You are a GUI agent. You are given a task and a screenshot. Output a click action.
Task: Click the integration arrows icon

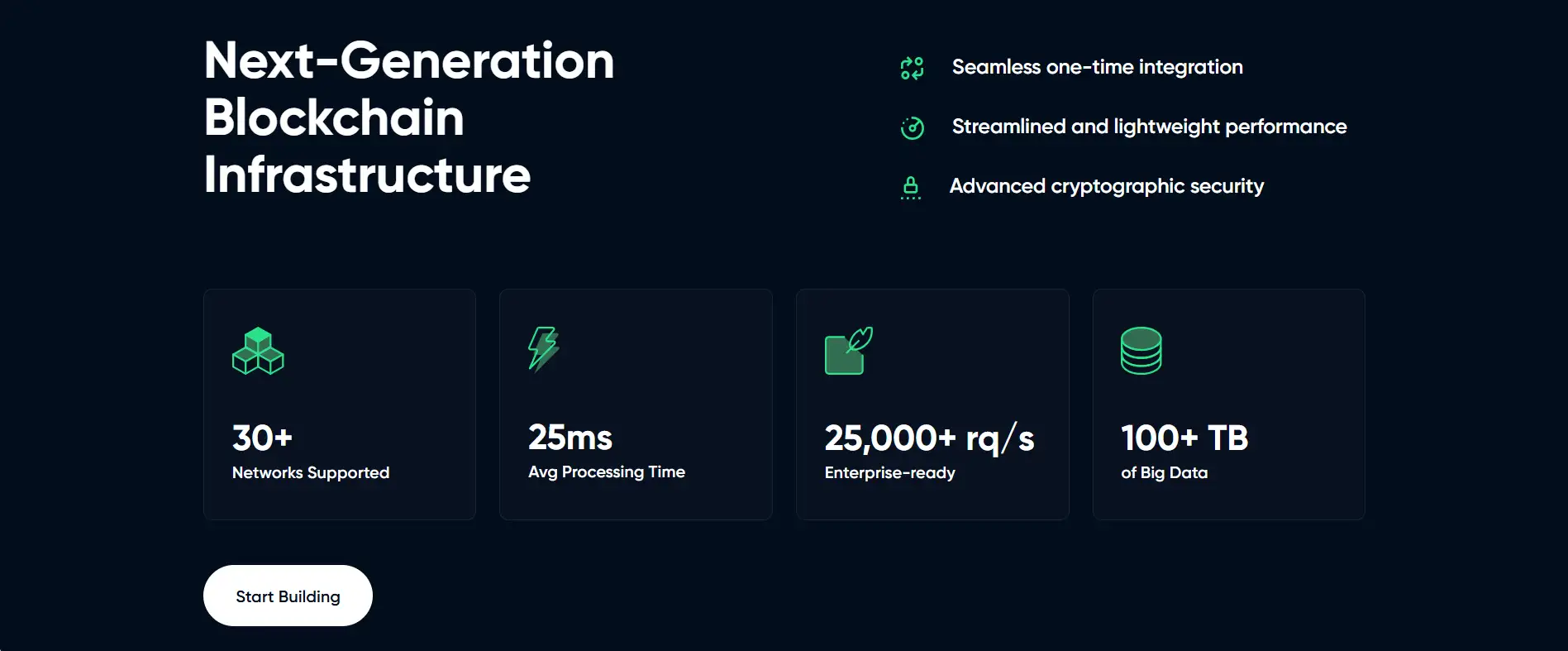(912, 68)
